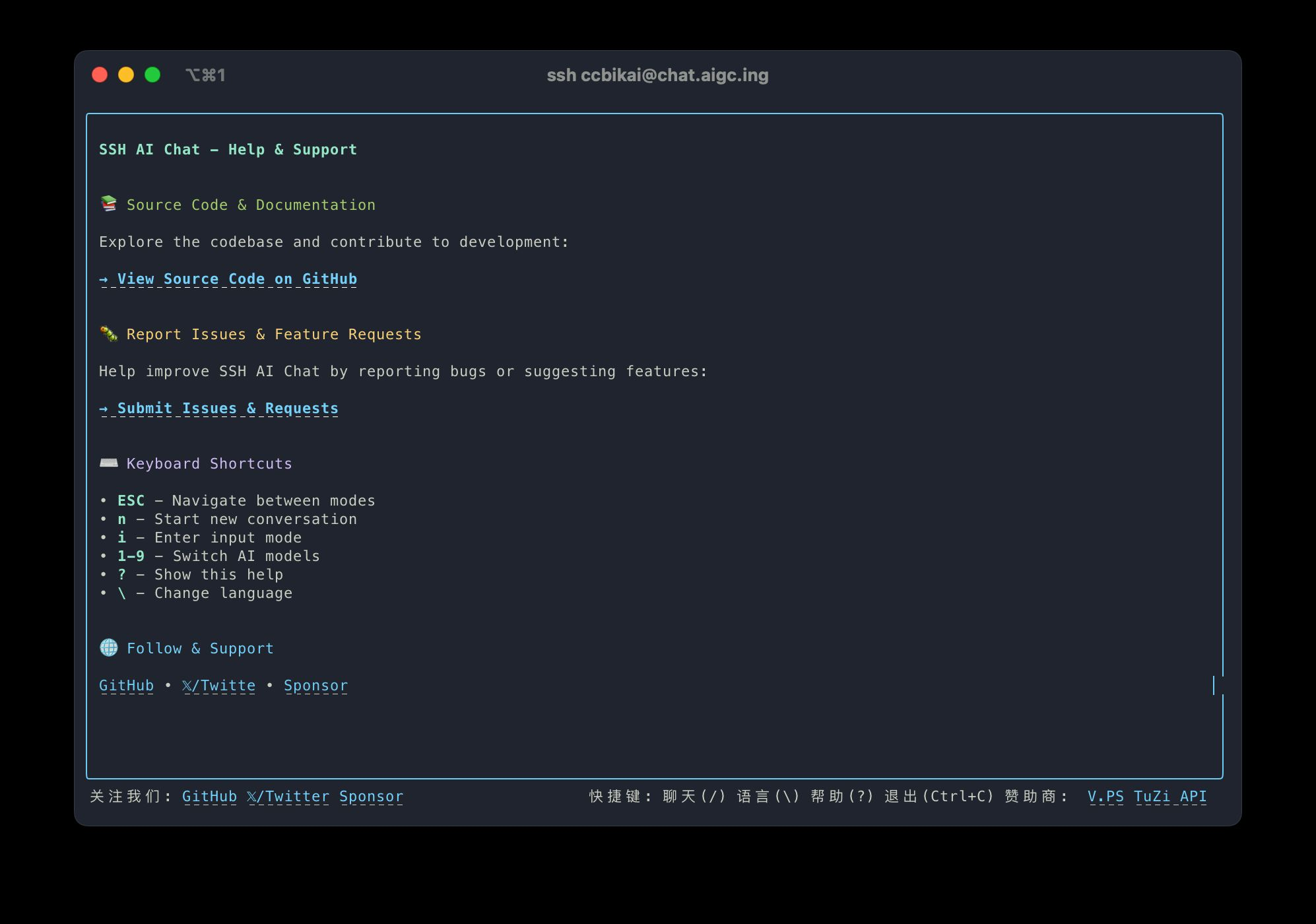Click the books icon beside Source Code & Documentation

point(108,205)
